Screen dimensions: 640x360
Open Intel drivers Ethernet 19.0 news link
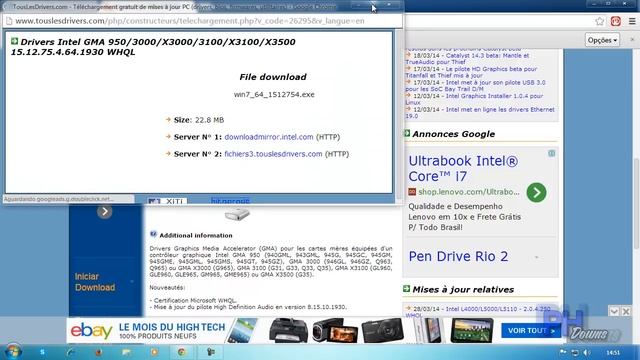tap(480, 113)
